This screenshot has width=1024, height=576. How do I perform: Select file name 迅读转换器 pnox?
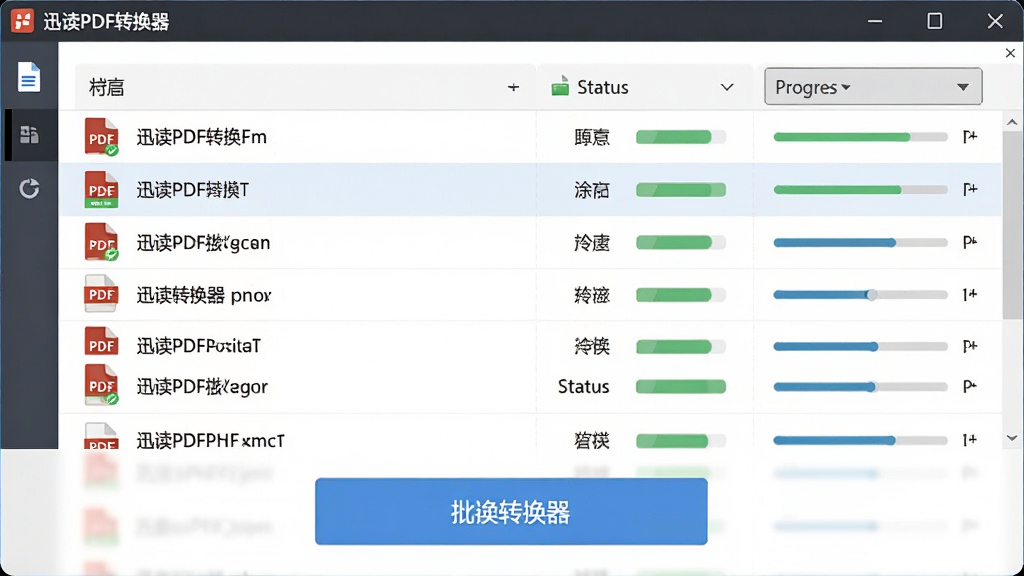pyautogui.click(x=204, y=295)
